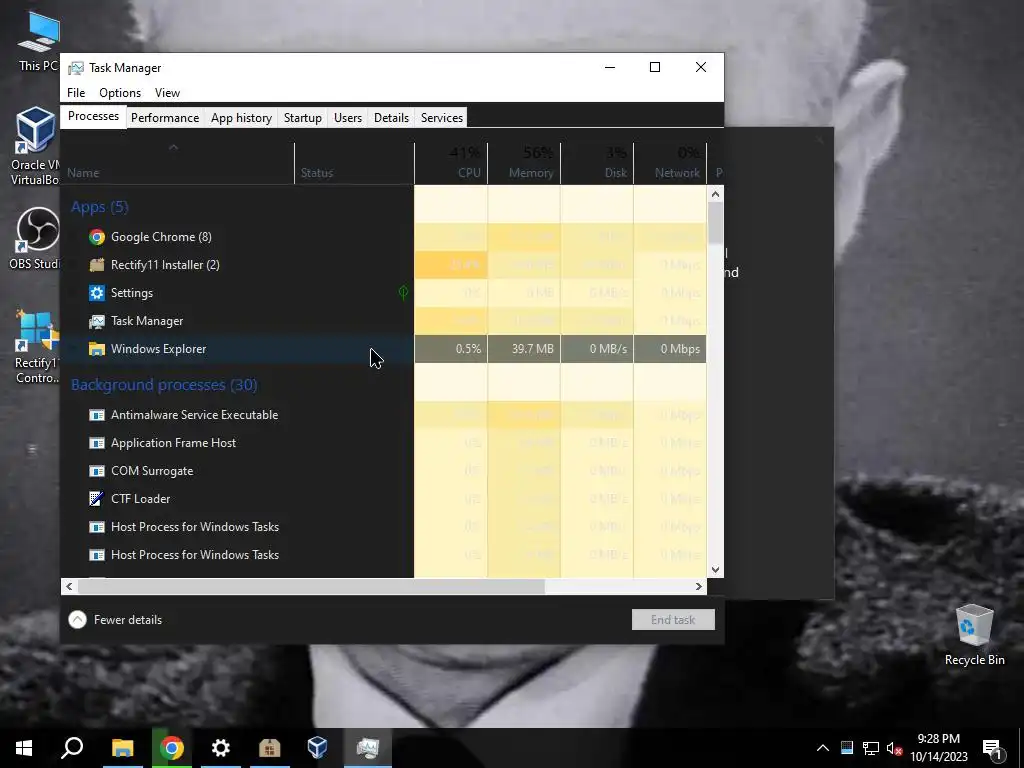1024x768 pixels.
Task: Open the View menu
Action: click(167, 93)
